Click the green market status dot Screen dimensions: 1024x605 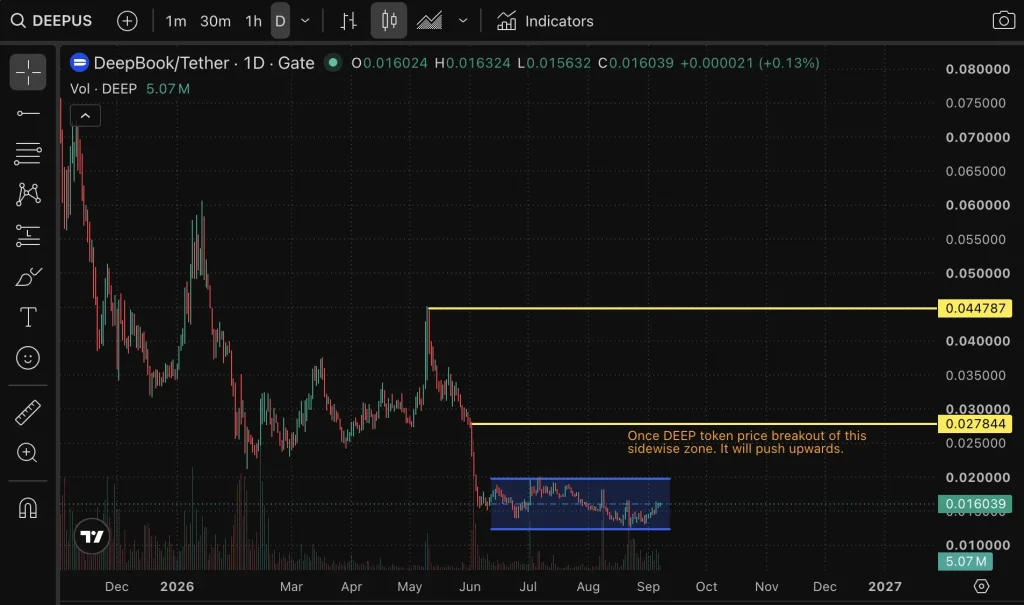(x=333, y=63)
